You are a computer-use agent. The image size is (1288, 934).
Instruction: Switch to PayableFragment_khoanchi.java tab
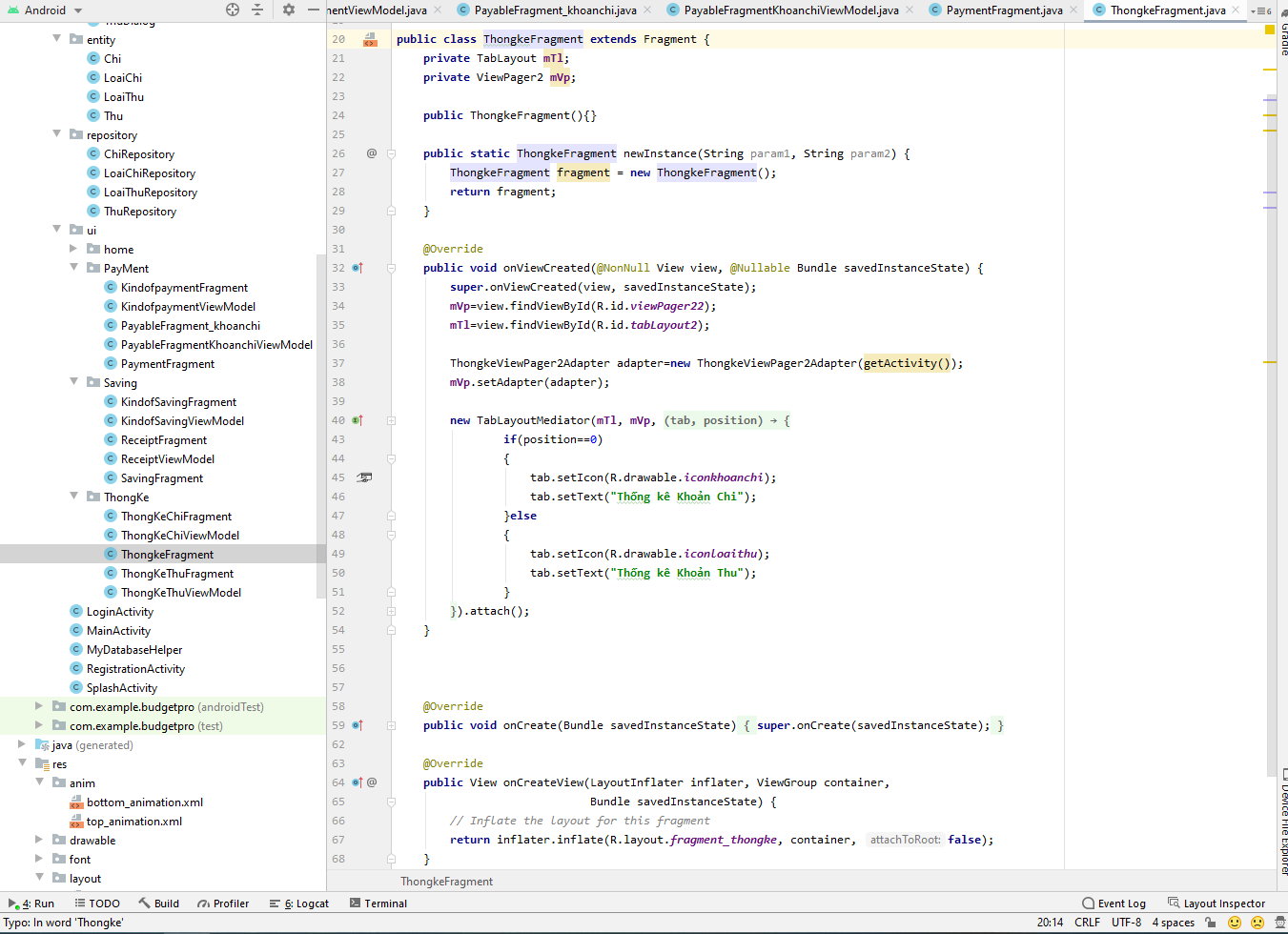[x=556, y=10]
